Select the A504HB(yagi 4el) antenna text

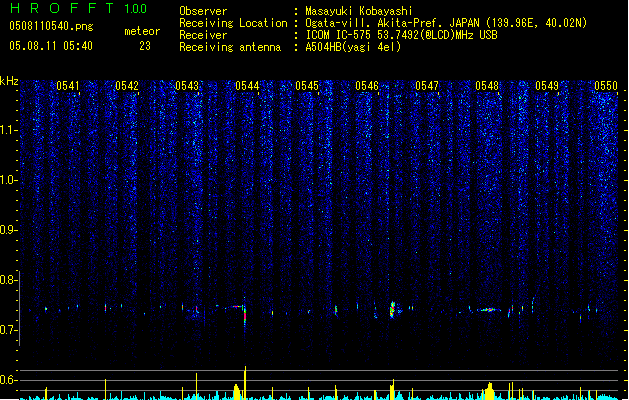point(353,47)
